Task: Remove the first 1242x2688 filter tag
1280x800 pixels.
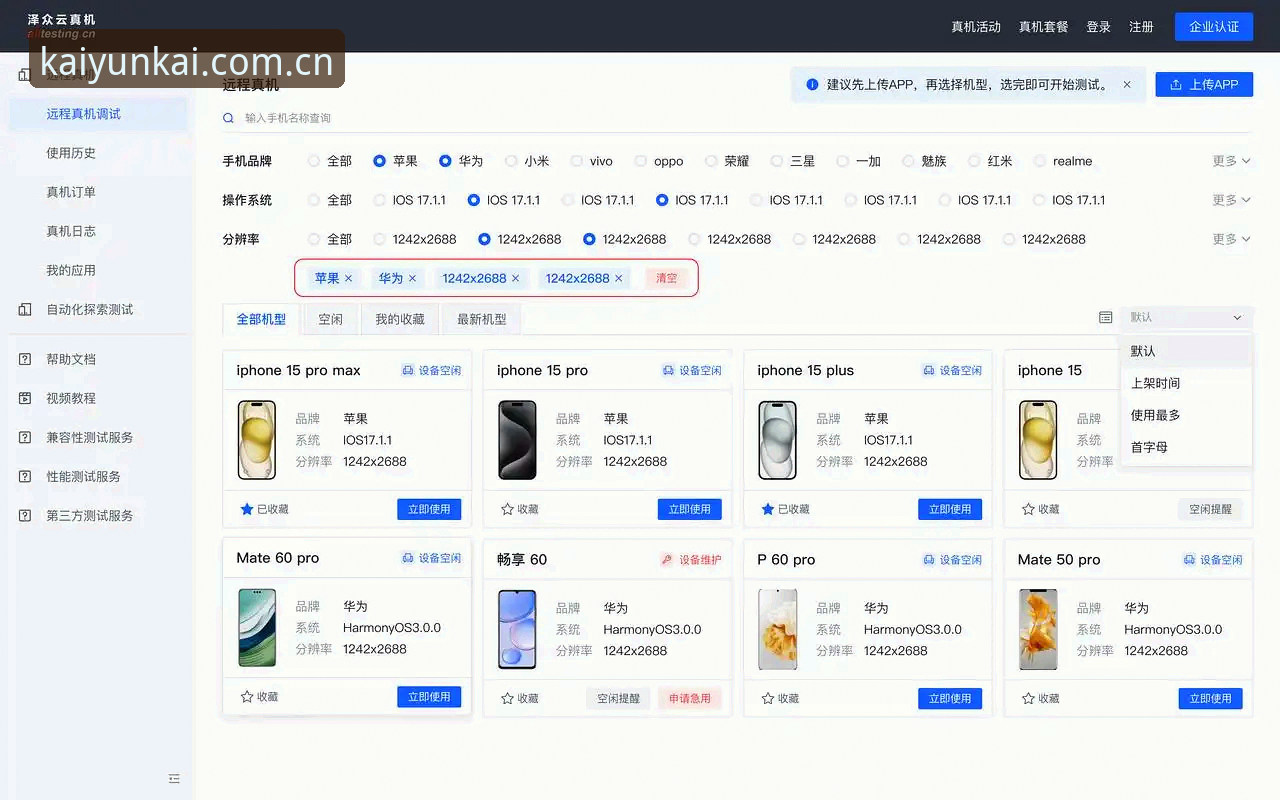Action: [515, 278]
